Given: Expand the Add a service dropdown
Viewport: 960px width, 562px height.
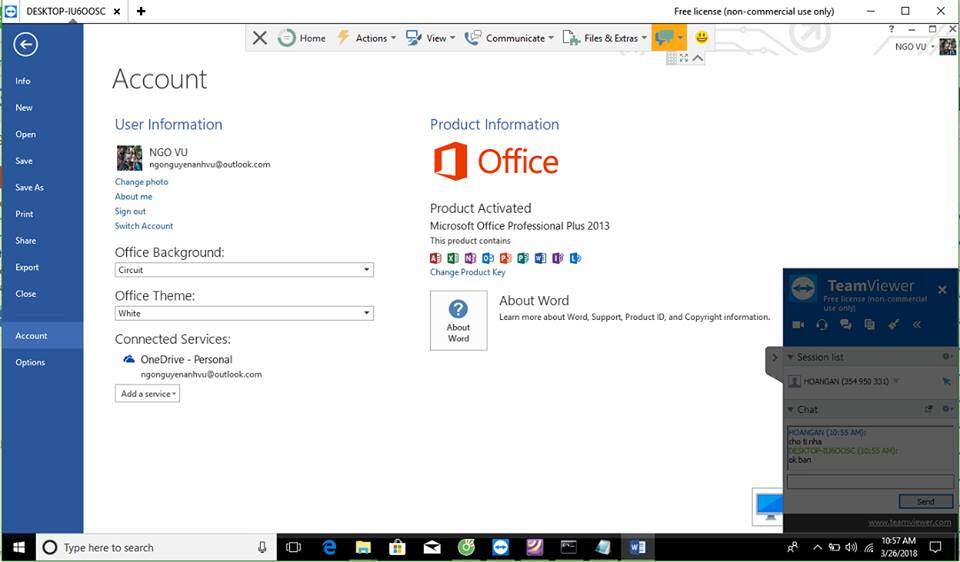Looking at the screenshot, I should [147, 394].
